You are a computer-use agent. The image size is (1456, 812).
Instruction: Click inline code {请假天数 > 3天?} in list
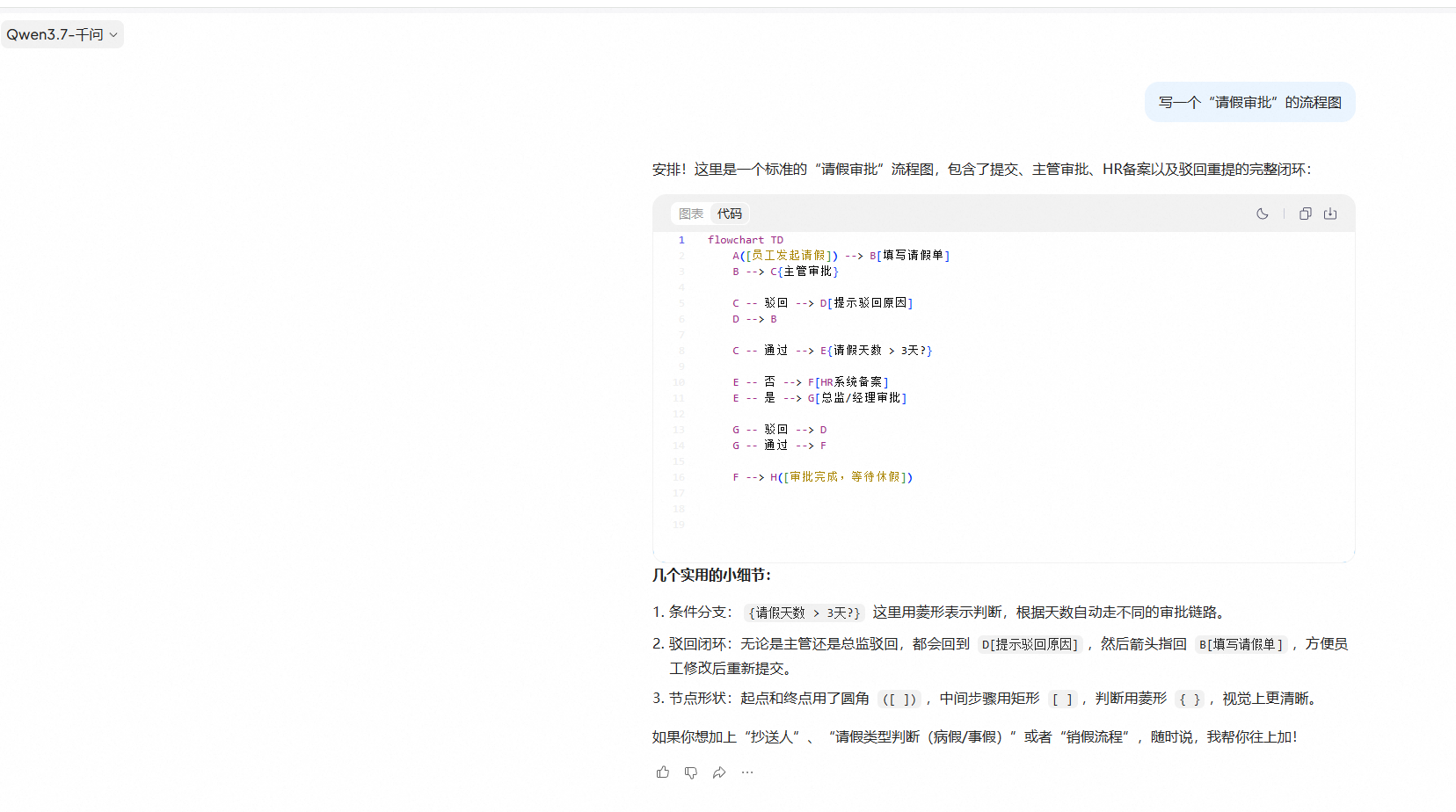[x=804, y=613]
